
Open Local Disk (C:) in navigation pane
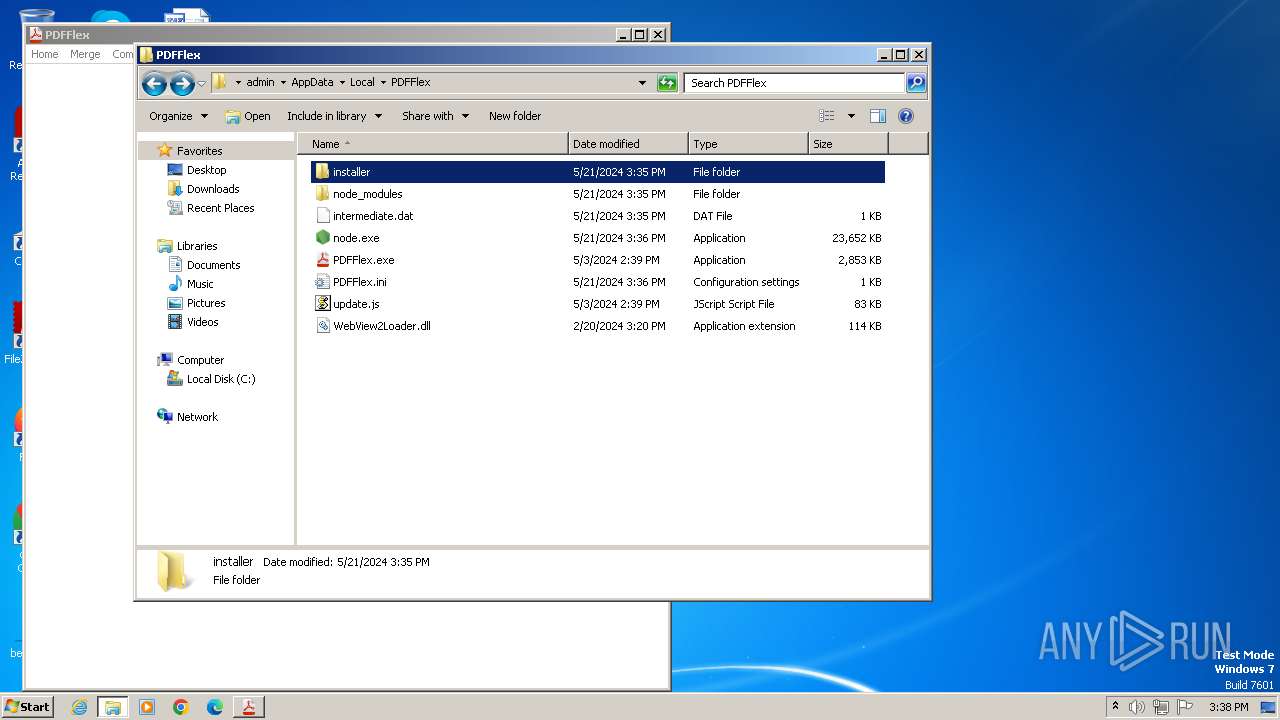(x=221, y=379)
